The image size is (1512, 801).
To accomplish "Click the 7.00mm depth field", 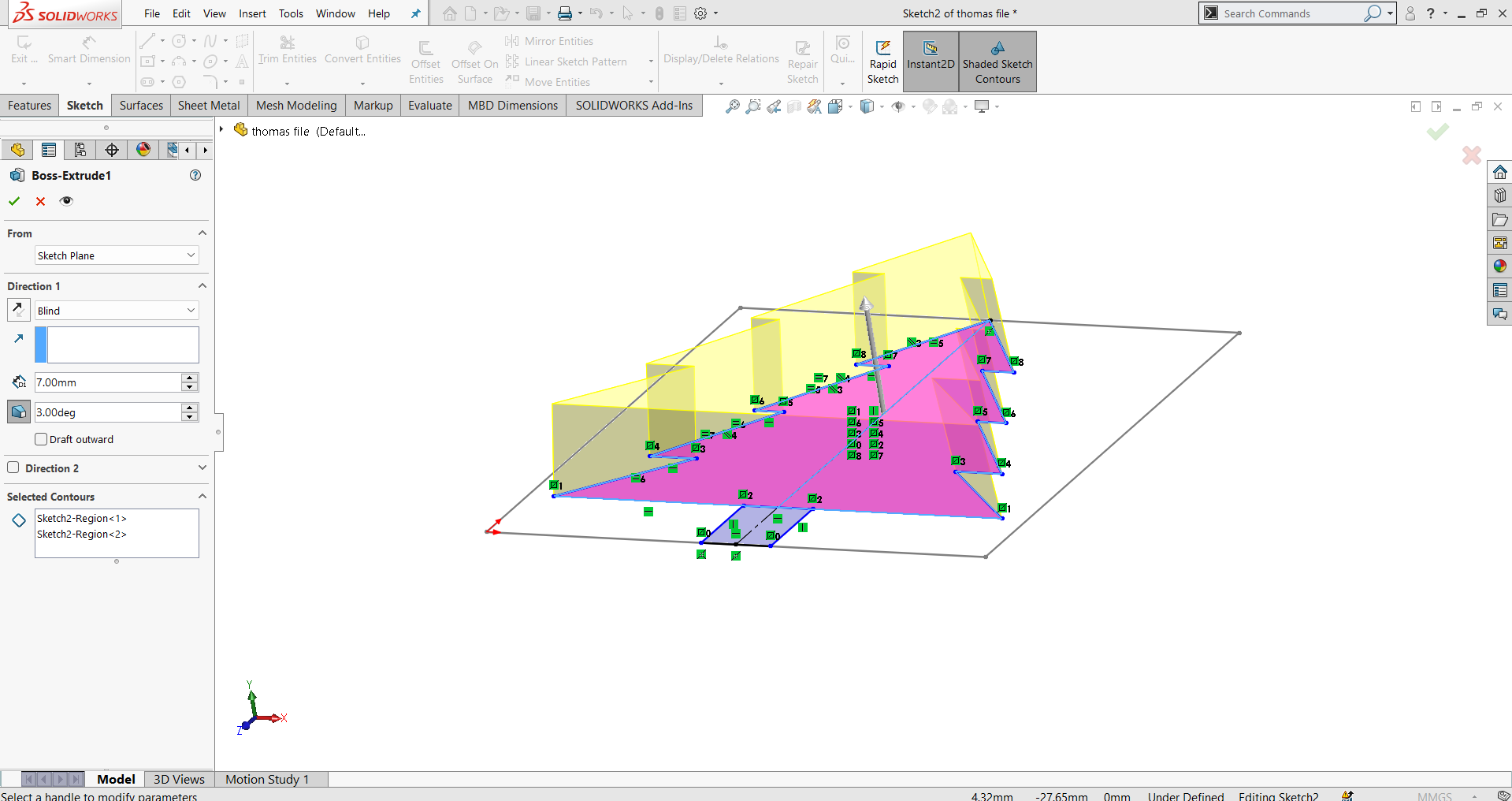I will [108, 382].
